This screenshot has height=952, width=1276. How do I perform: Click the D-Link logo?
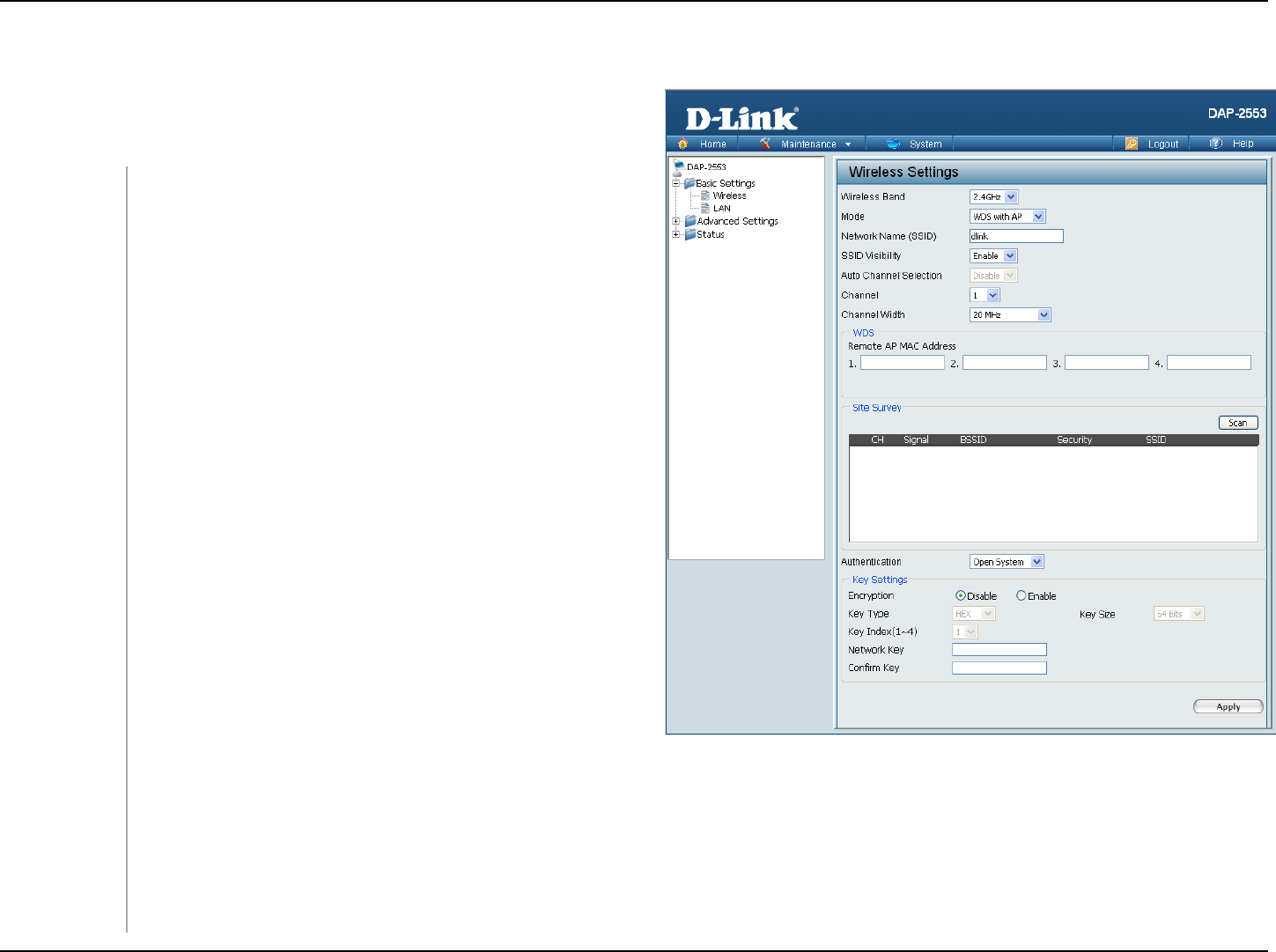point(741,118)
